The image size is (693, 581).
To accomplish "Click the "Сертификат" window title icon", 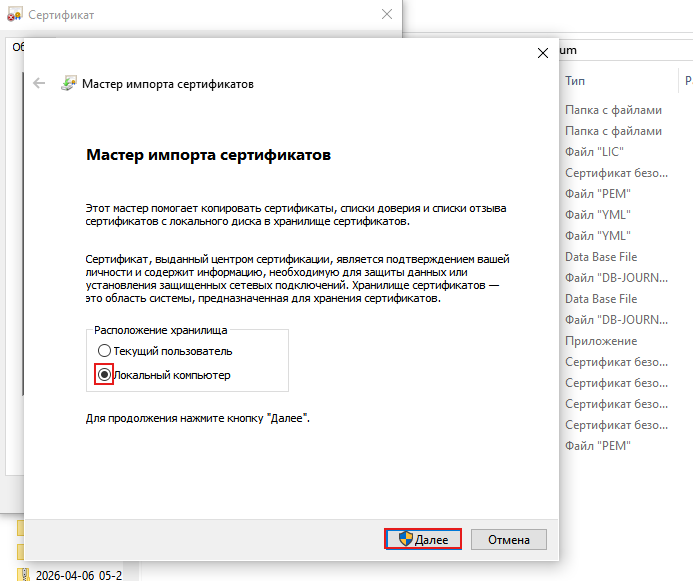I will click(x=14, y=15).
